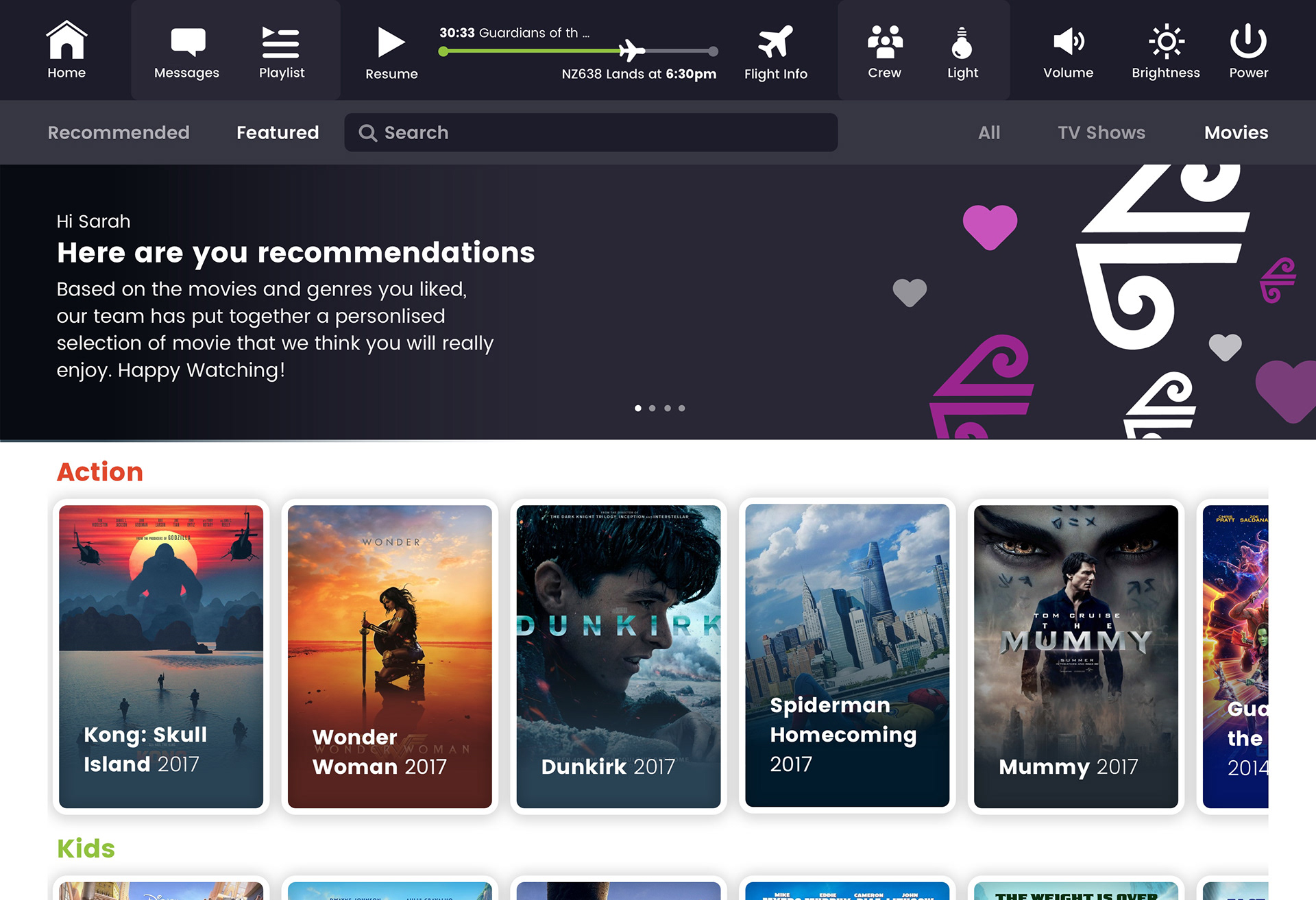The image size is (1316, 900).
Task: Go to the Home screen icon
Action: 66,40
